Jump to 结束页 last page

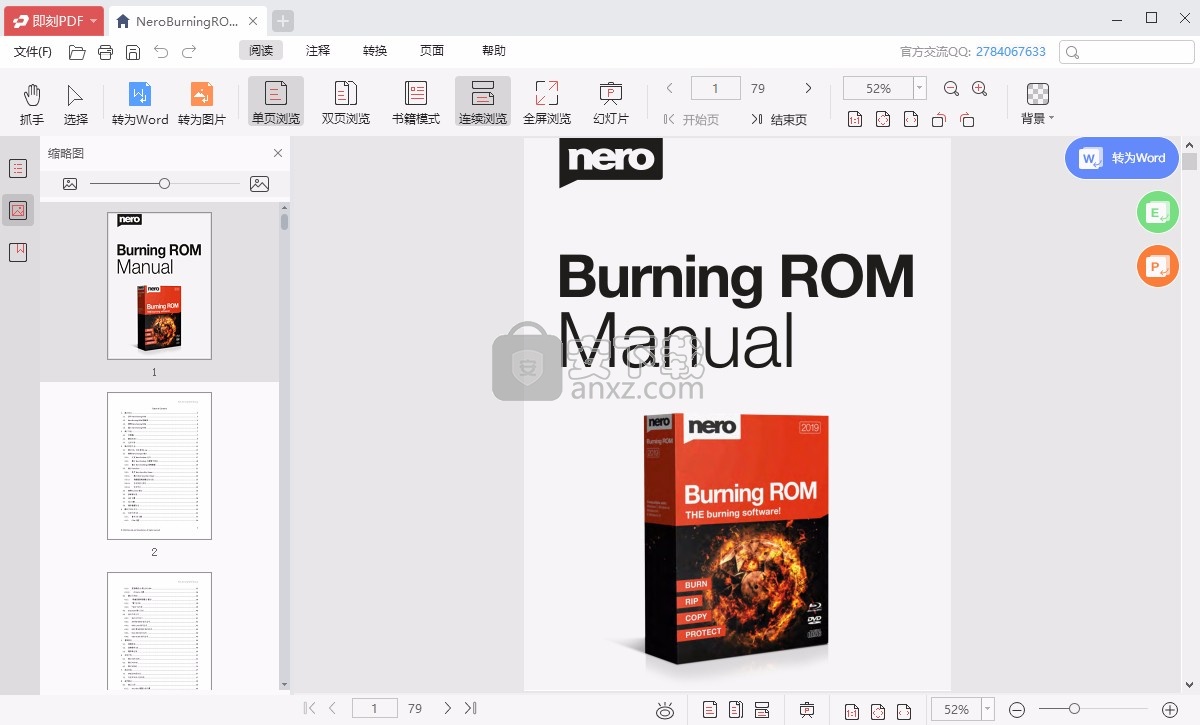(779, 120)
